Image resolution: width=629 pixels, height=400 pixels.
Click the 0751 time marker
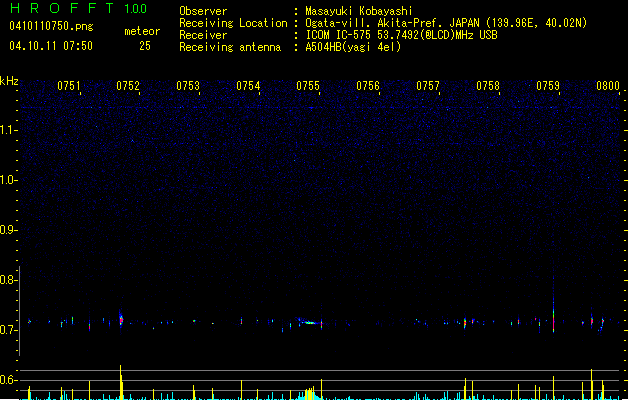pyautogui.click(x=69, y=86)
